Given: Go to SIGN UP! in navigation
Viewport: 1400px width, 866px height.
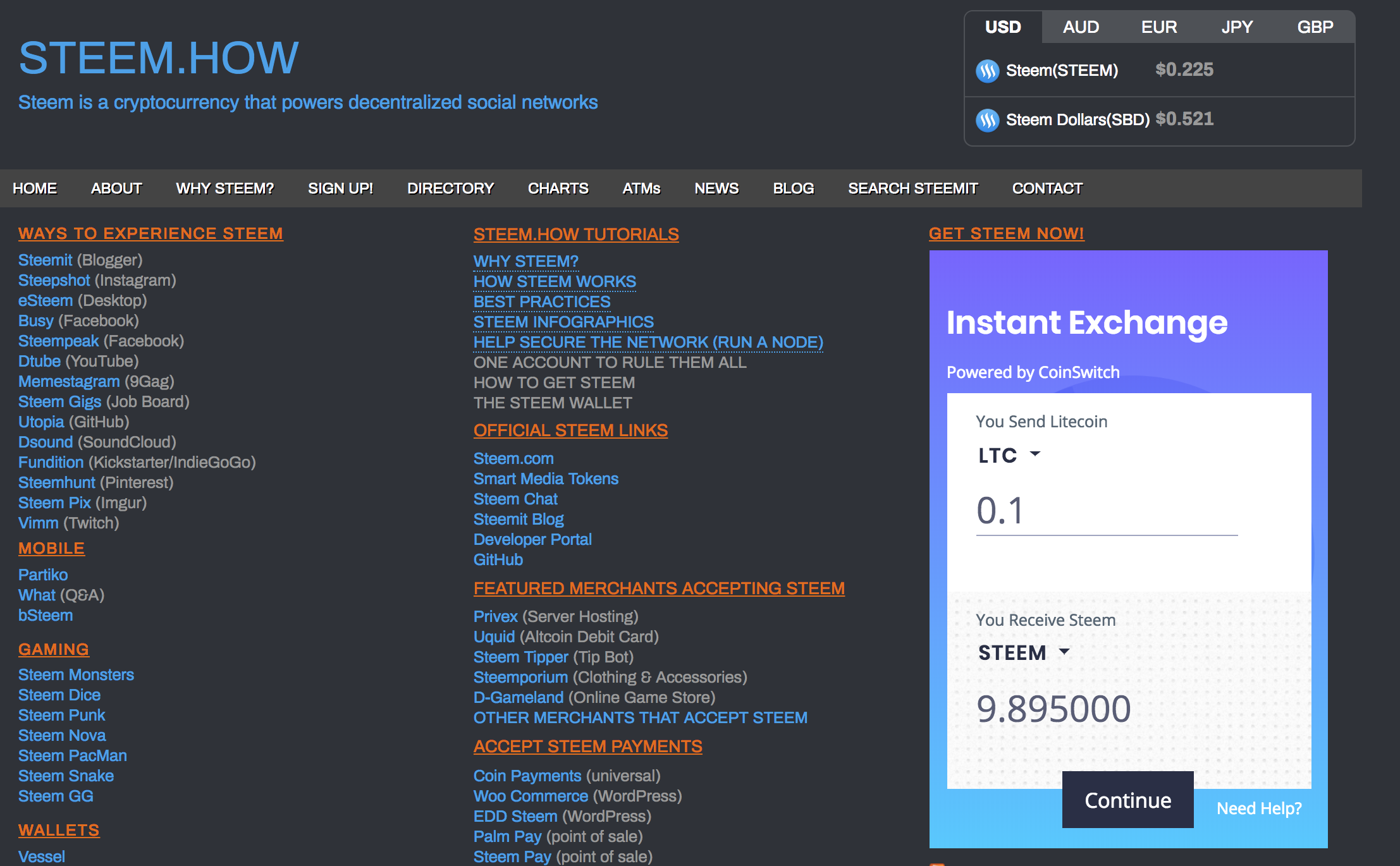Looking at the screenshot, I should (341, 188).
